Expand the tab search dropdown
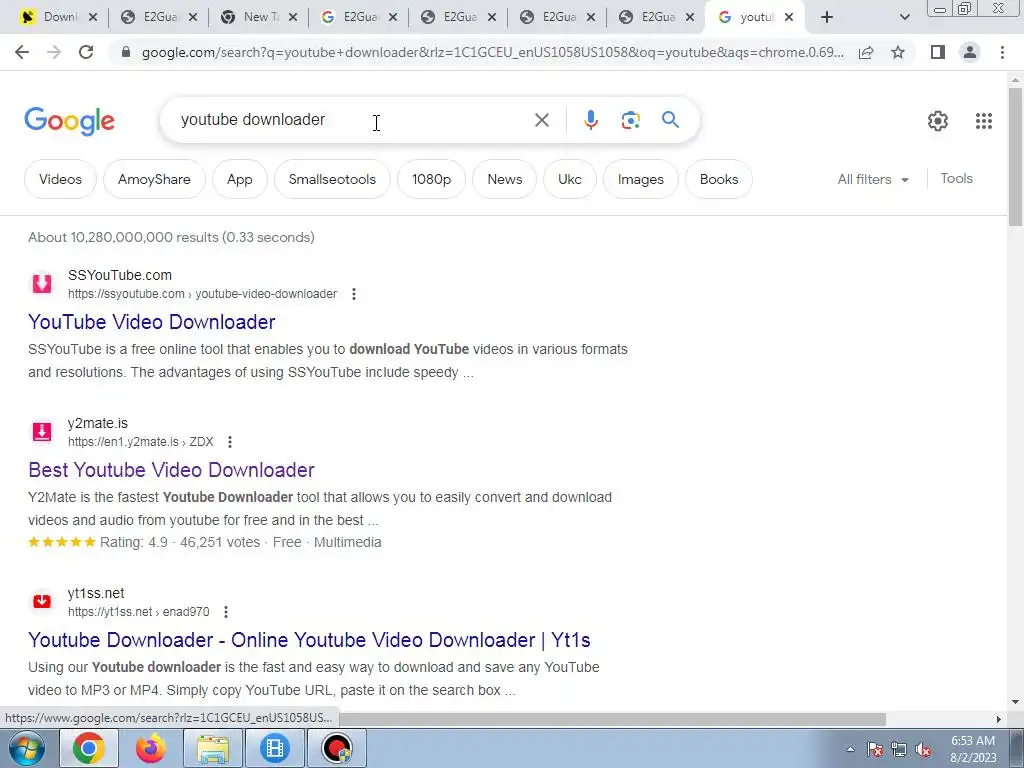1024x768 pixels. [x=904, y=18]
